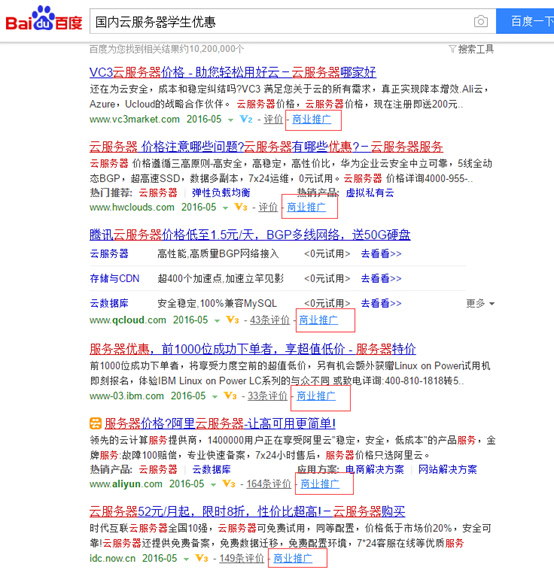The width and height of the screenshot is (554, 570).
Task: Open 搜索工具 filter tools
Action: click(471, 49)
